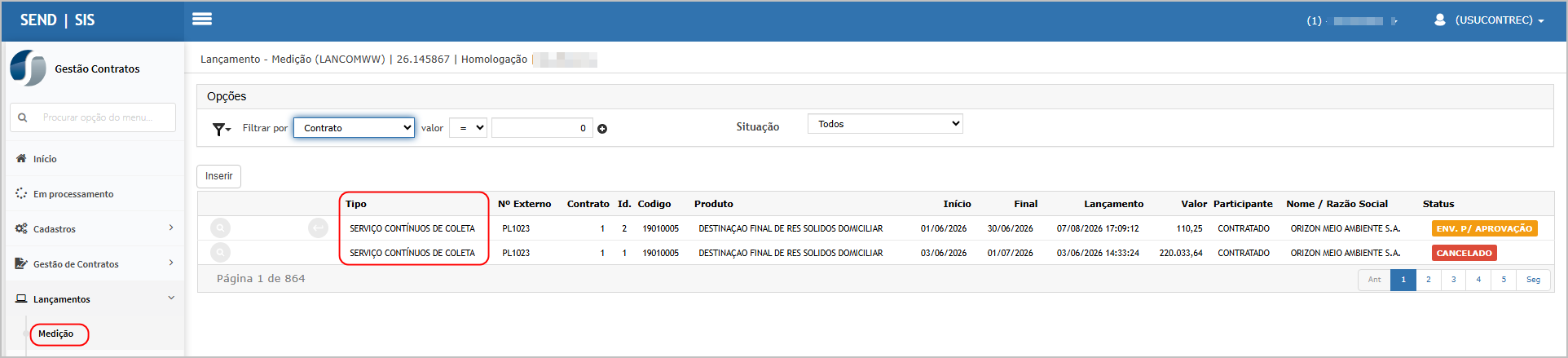Go to page 5 in pagination
This screenshot has height=358, width=1568.
[x=1504, y=280]
